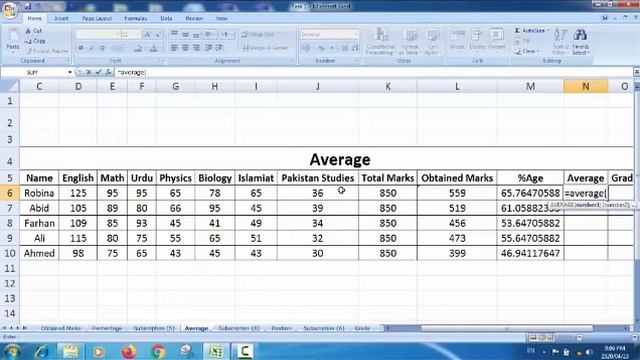Click inside the formula bar input
Screen dimensions: 640x360
[x=373, y=72]
